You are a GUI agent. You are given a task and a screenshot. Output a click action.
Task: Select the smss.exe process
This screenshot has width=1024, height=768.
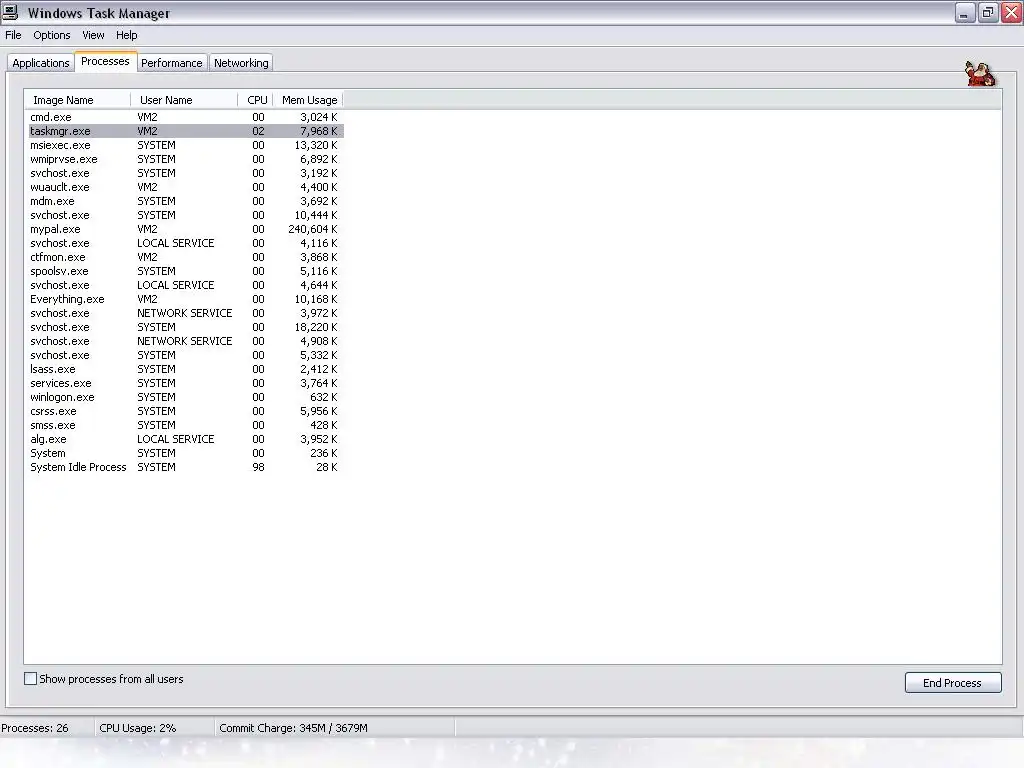coord(185,425)
